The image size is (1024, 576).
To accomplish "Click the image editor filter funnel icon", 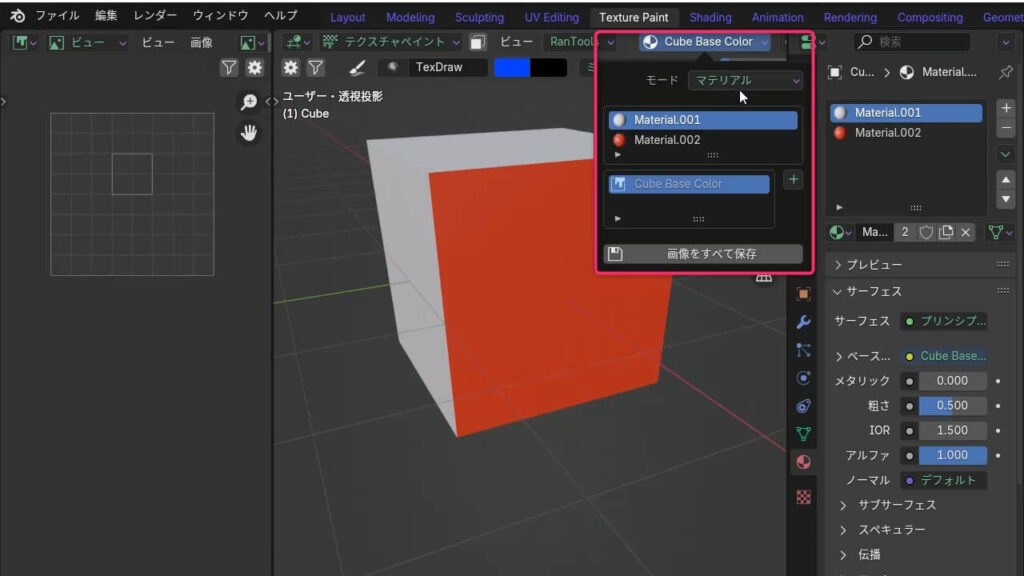I will tap(229, 67).
